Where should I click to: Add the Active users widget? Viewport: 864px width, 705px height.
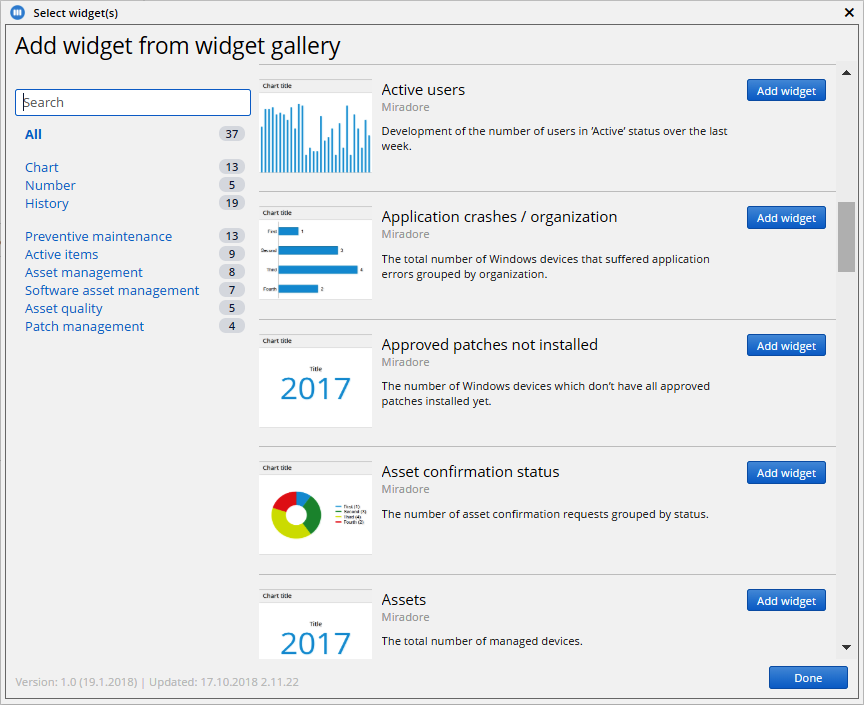click(786, 90)
